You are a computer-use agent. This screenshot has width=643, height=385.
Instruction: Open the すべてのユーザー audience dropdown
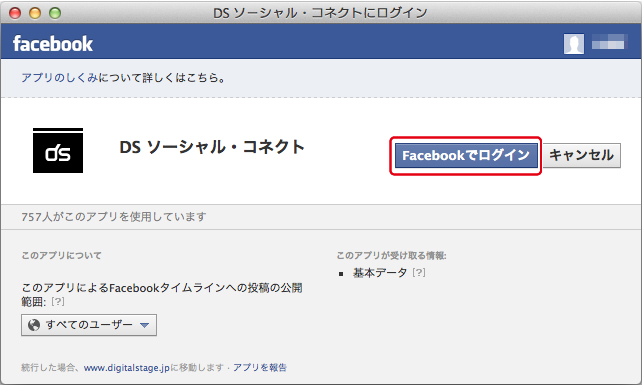point(89,325)
